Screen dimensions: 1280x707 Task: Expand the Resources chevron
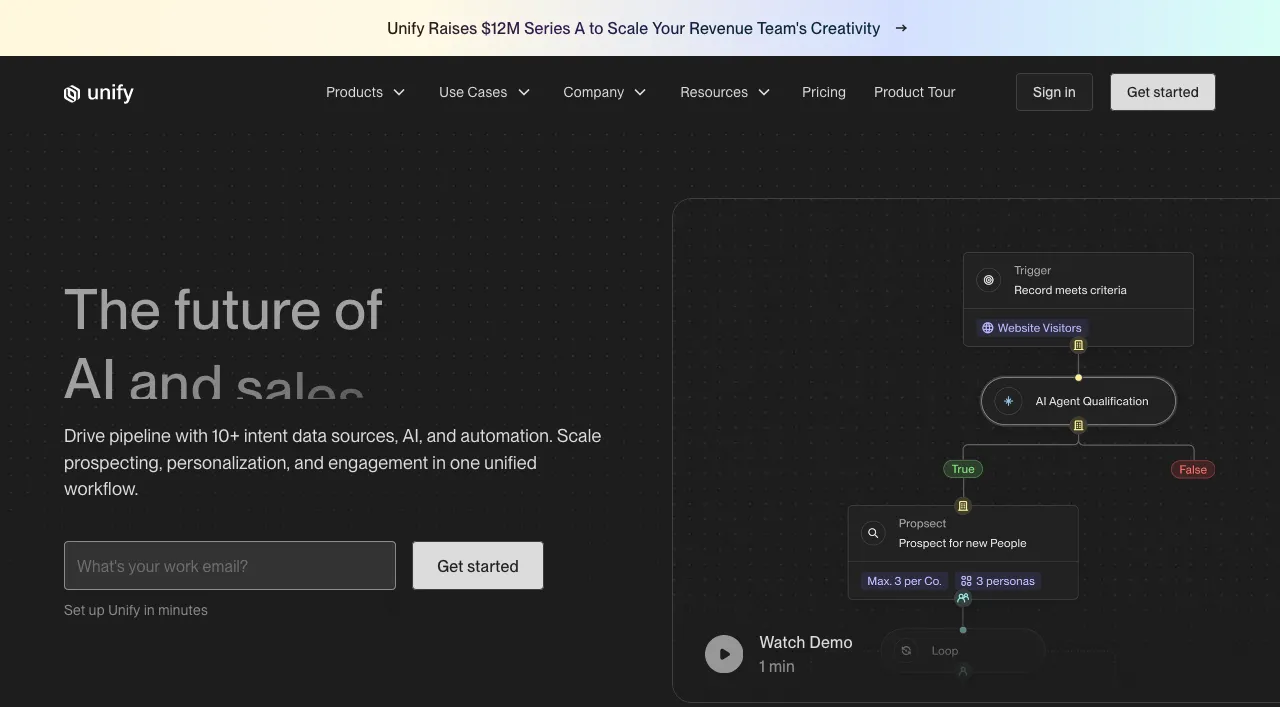(764, 92)
